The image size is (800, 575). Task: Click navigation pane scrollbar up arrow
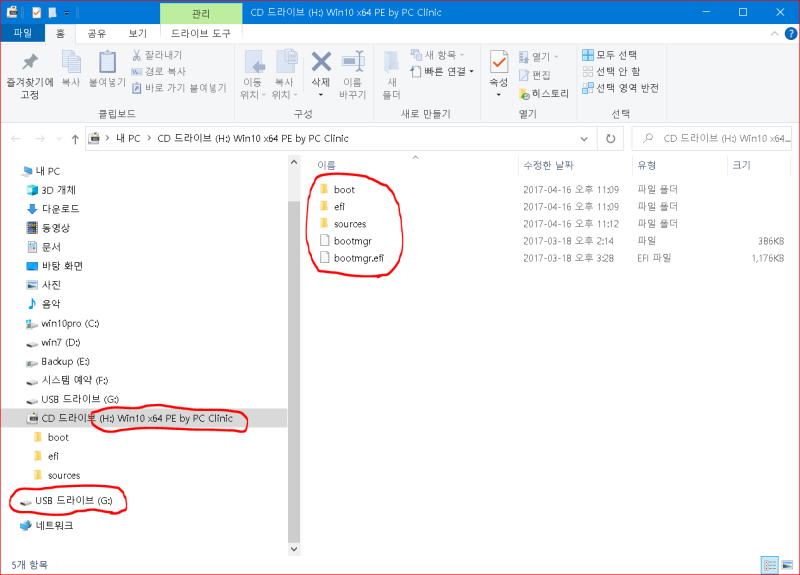click(294, 162)
